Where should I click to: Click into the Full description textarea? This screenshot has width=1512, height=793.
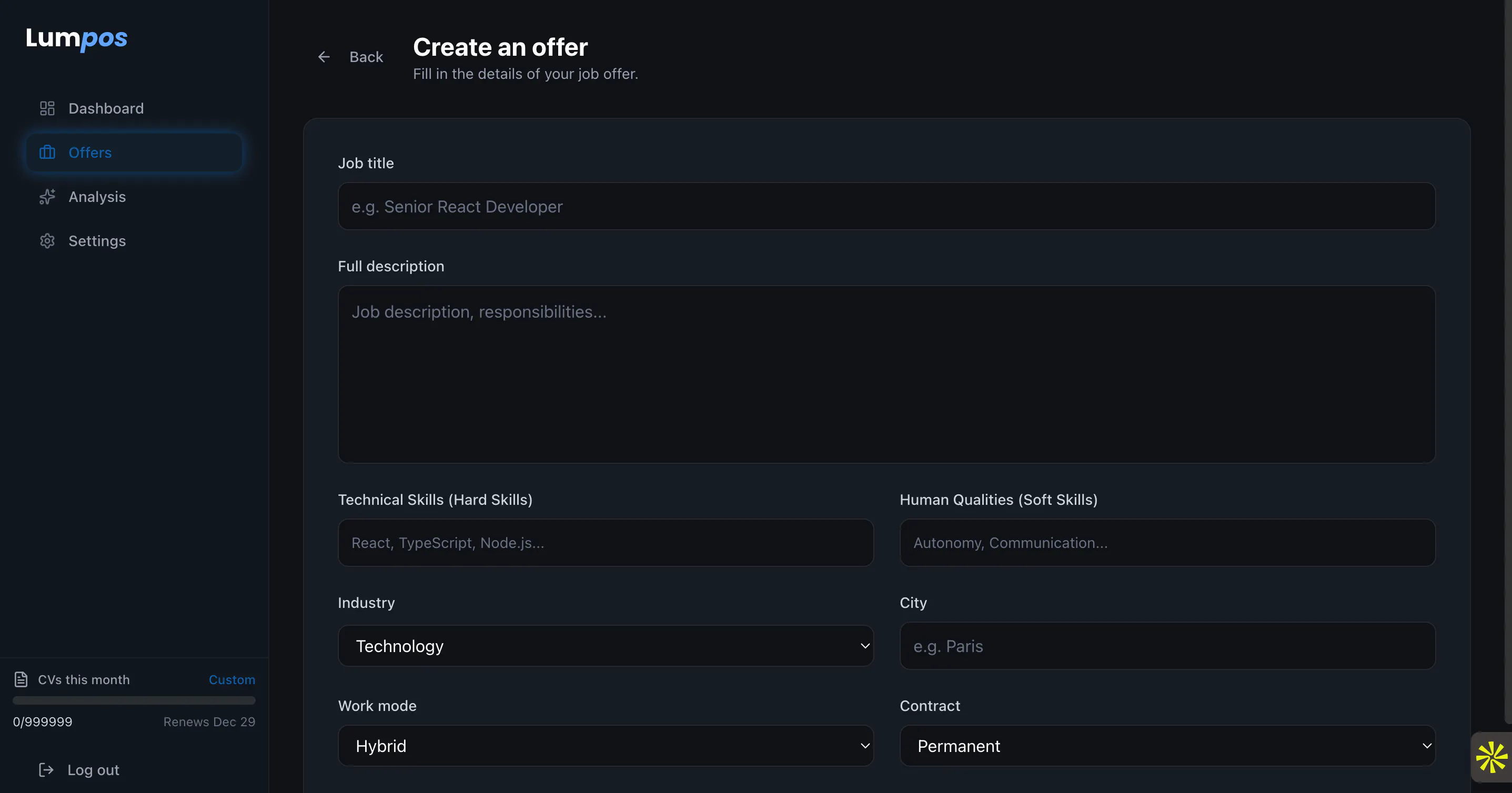886,374
